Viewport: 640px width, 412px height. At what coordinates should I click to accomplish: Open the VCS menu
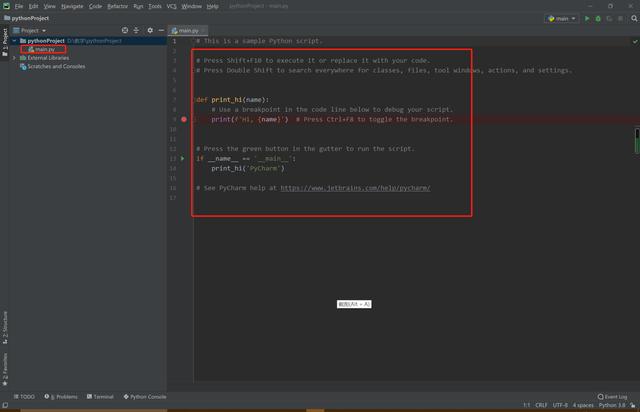(171, 6)
